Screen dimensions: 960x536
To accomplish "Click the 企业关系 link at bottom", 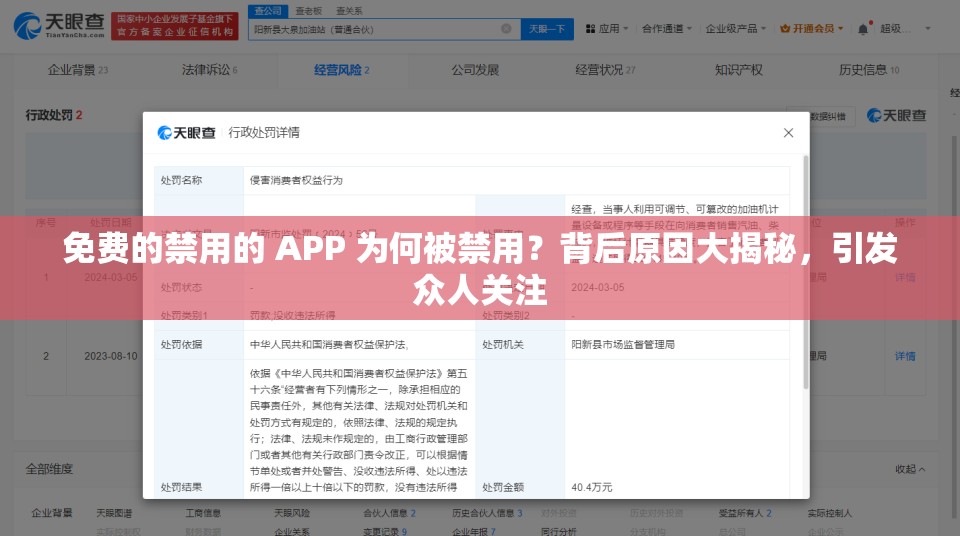I will 292,531.
